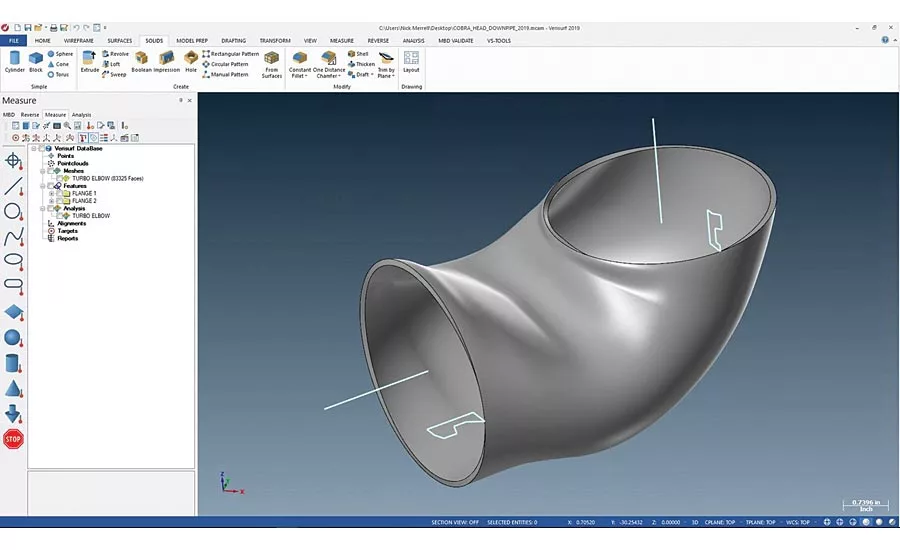
Task: Select the point measure tool with crosshair
Action: click(x=13, y=161)
